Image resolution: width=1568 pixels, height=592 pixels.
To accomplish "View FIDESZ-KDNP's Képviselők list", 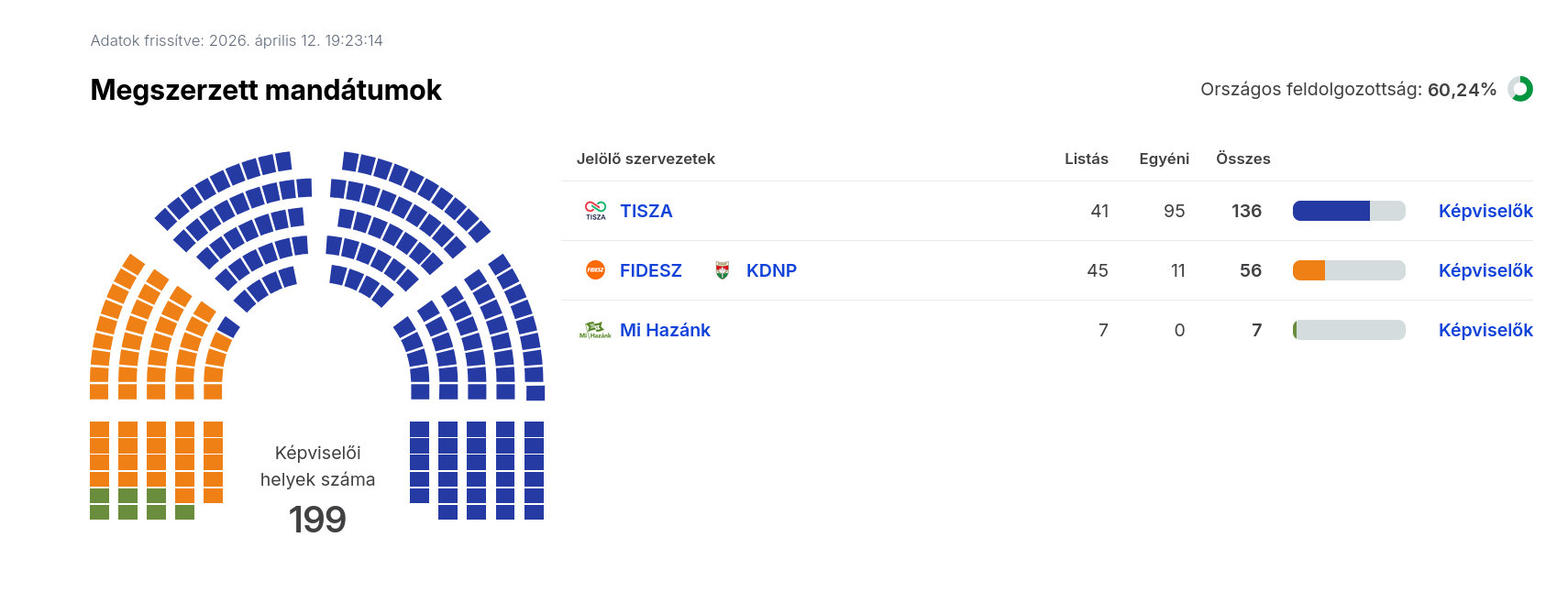I will point(1485,270).
